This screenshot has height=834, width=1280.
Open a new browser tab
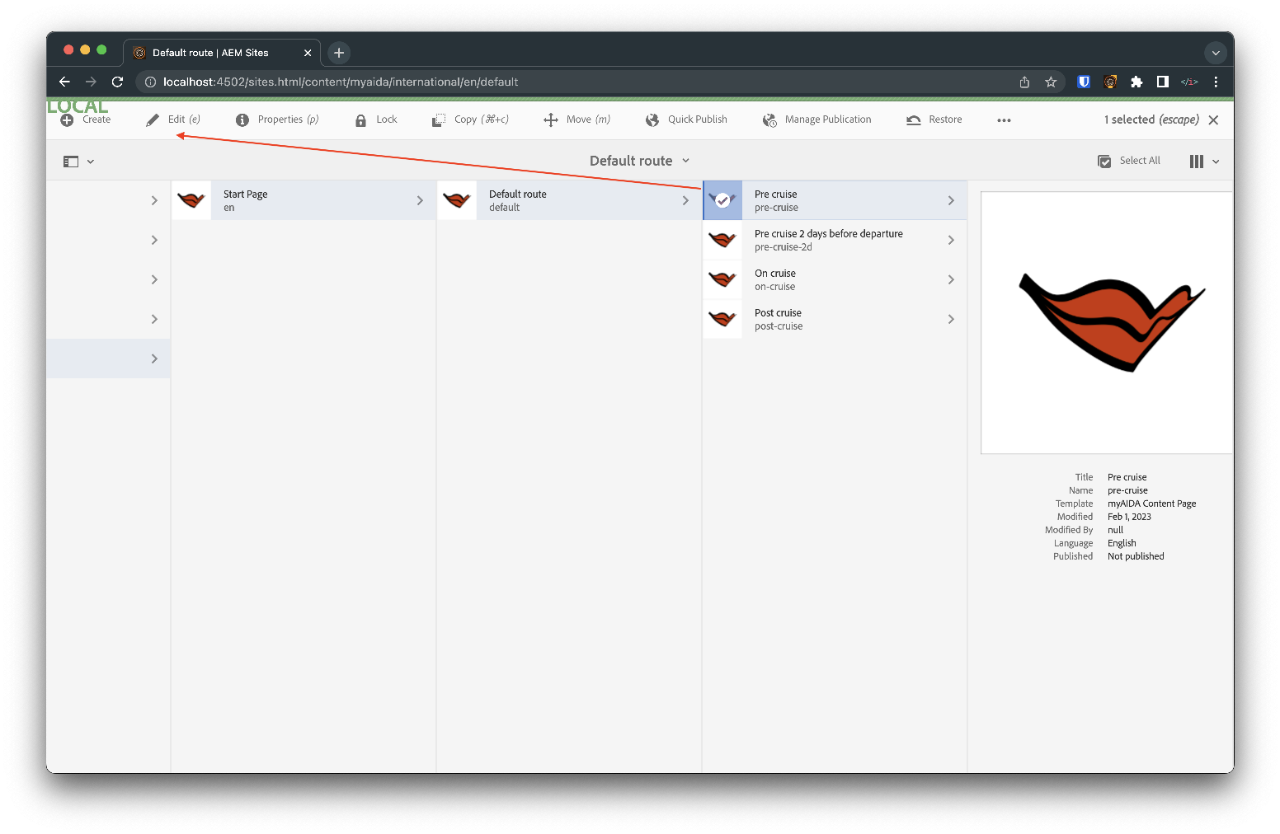click(339, 53)
